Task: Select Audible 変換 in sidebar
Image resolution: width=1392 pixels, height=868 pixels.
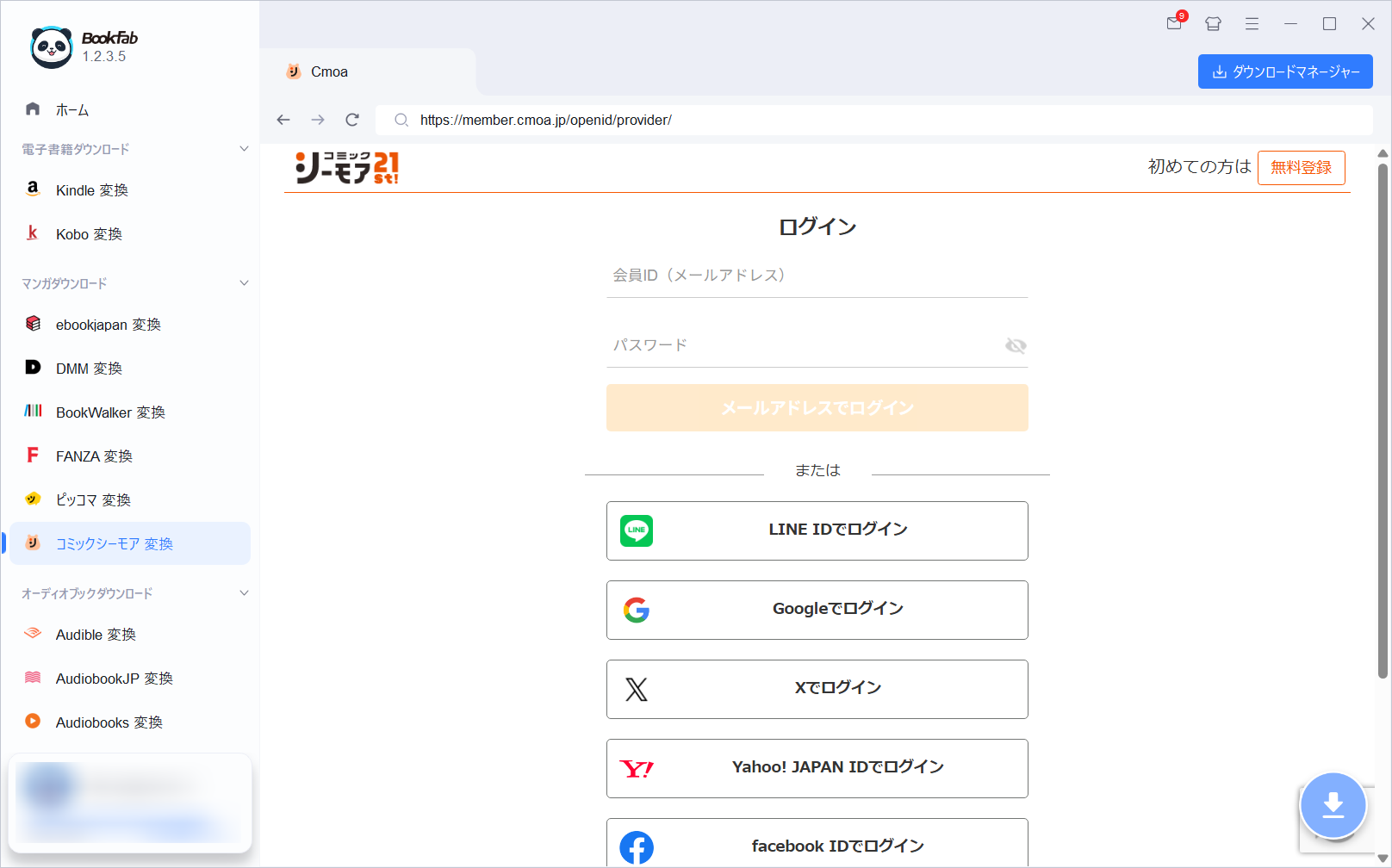Action: pos(130,634)
